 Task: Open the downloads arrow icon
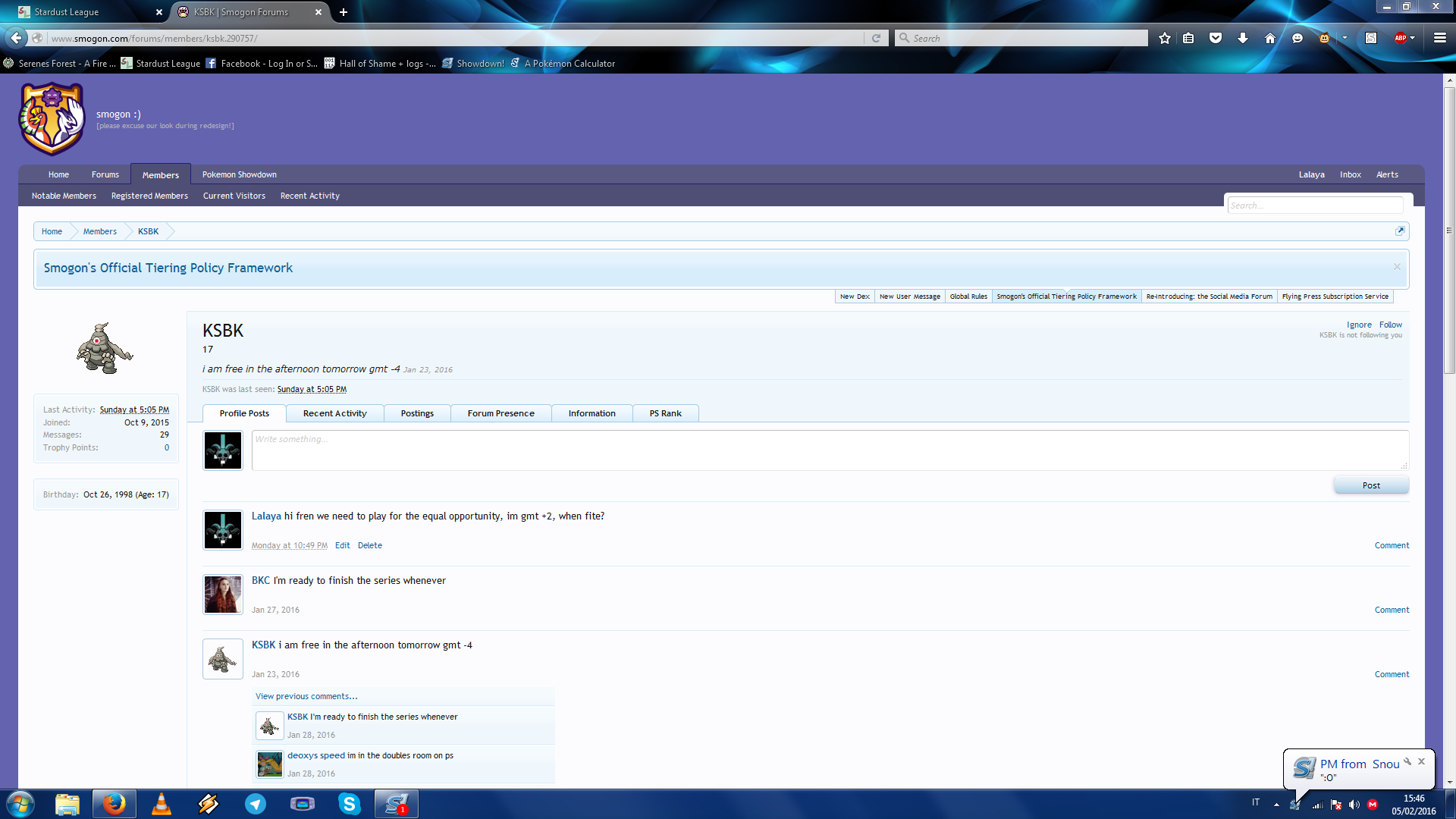(x=1242, y=38)
